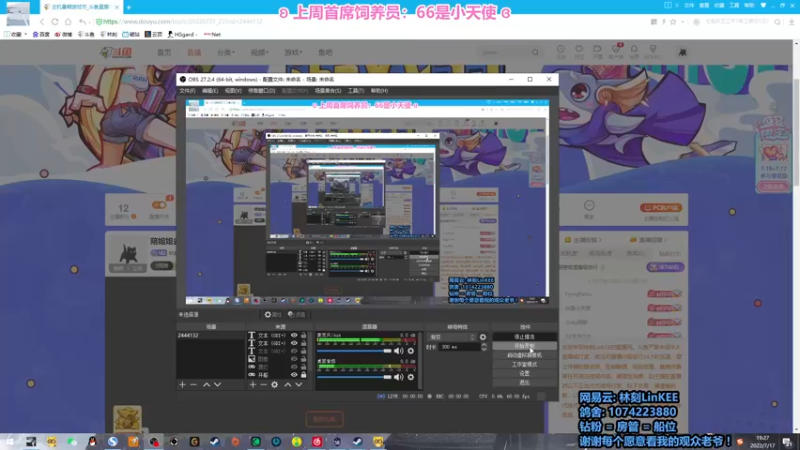Open the QQ penguin icon on the taskbar
Viewport: 800px width, 450px height.
(x=92, y=441)
